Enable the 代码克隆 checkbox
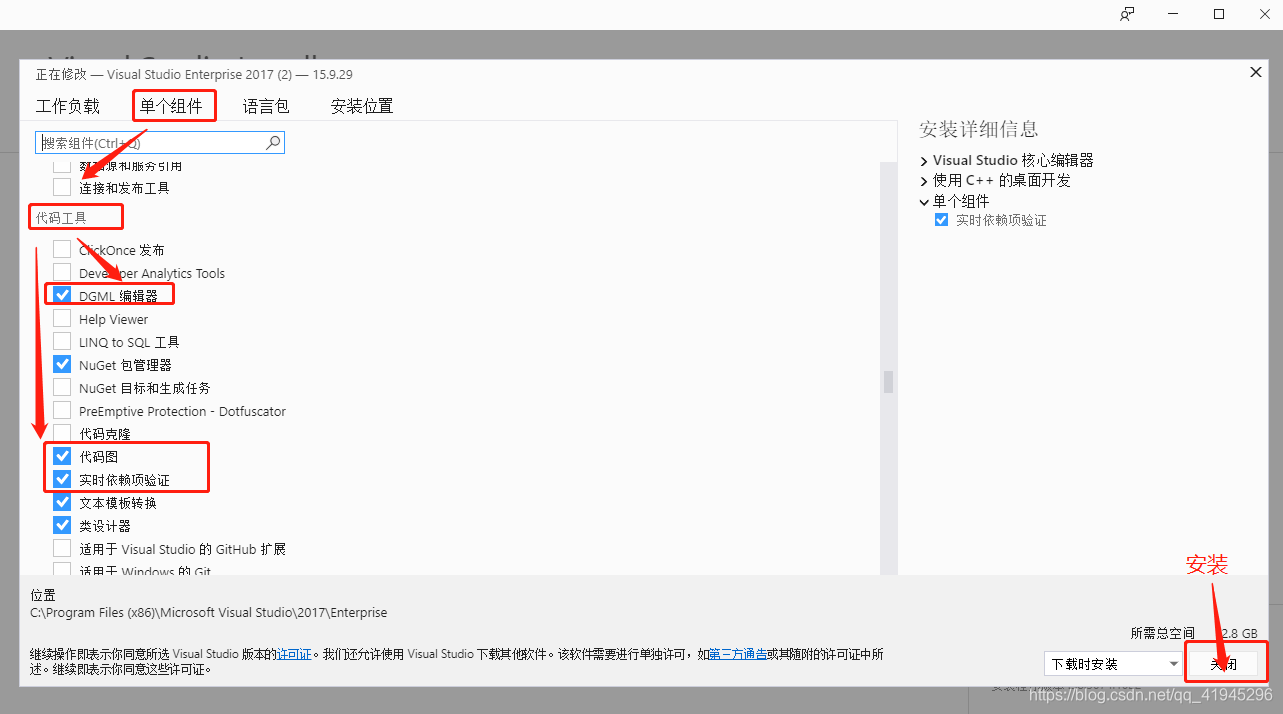Image resolution: width=1283 pixels, height=714 pixels. coord(62,433)
